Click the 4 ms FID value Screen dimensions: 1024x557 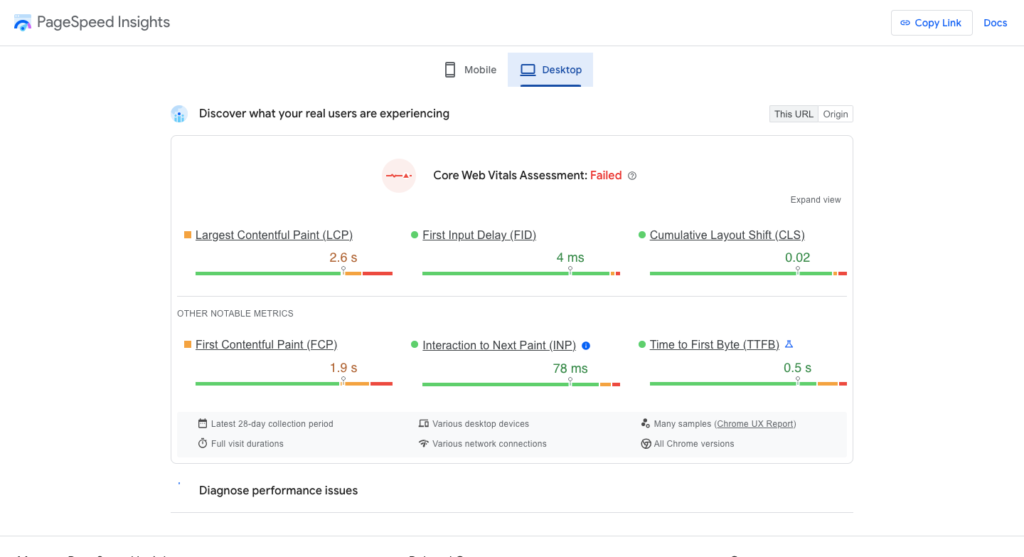[x=570, y=257]
